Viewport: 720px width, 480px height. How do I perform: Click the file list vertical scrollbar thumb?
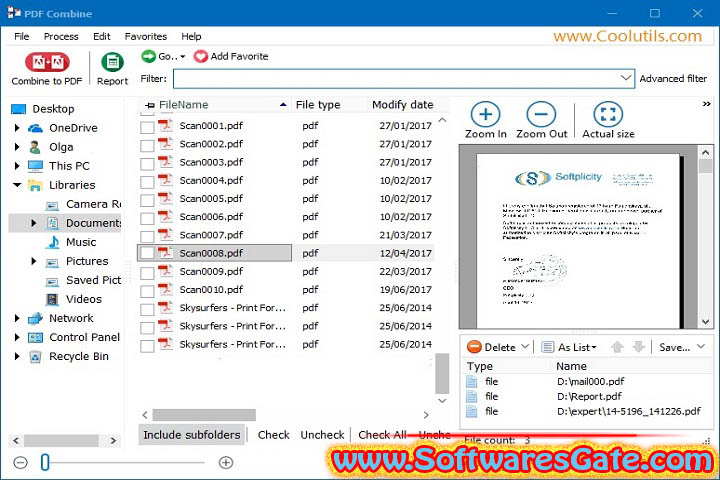442,373
